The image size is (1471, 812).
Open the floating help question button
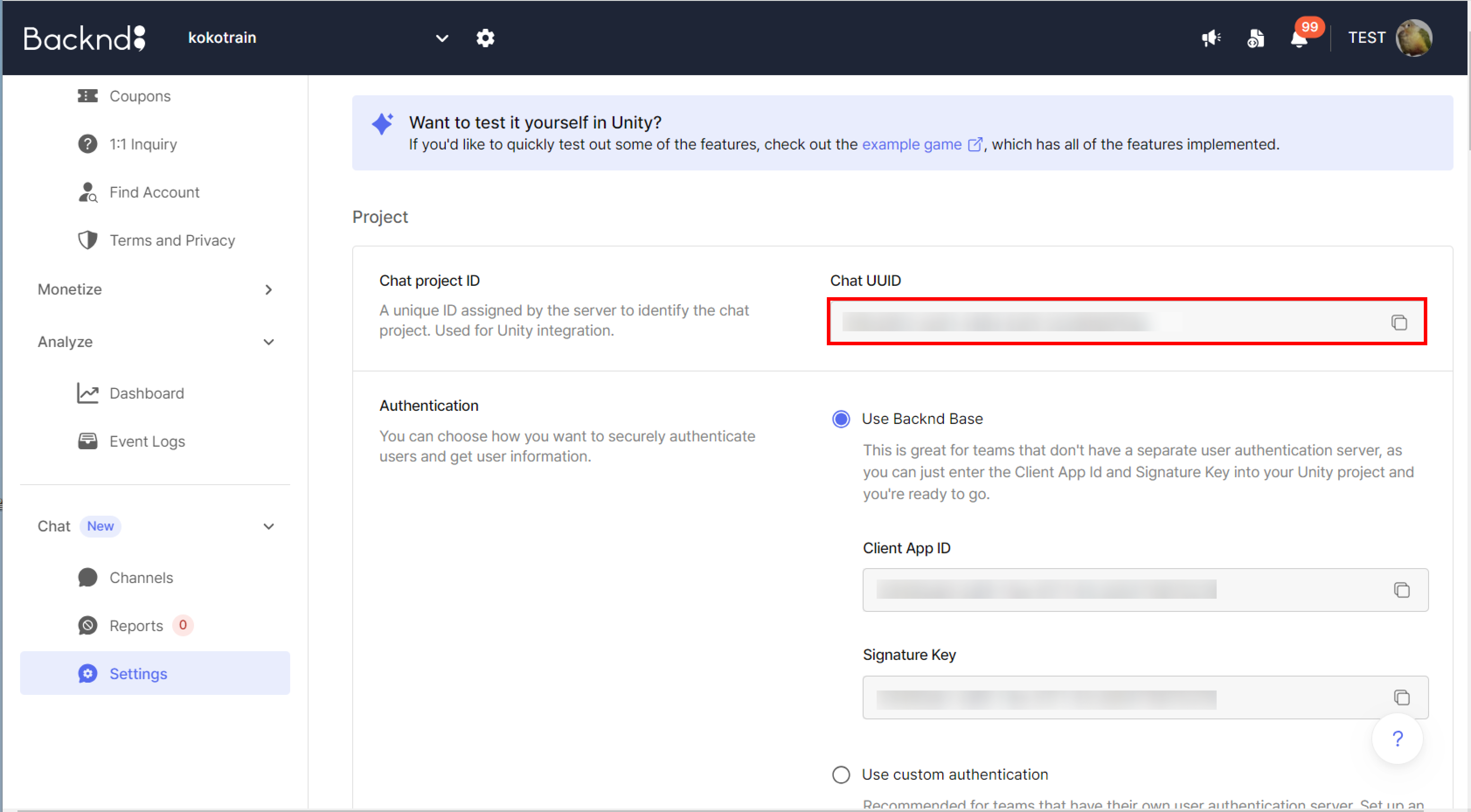coord(1397,739)
